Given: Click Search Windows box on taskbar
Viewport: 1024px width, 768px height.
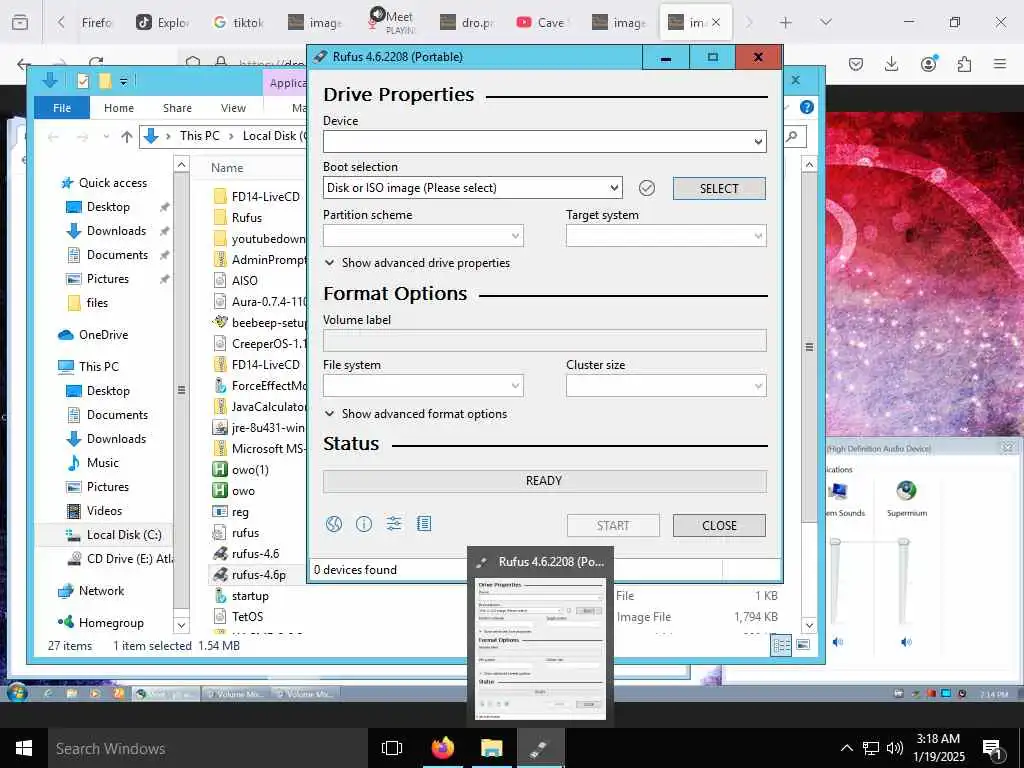Looking at the screenshot, I should pos(208,748).
